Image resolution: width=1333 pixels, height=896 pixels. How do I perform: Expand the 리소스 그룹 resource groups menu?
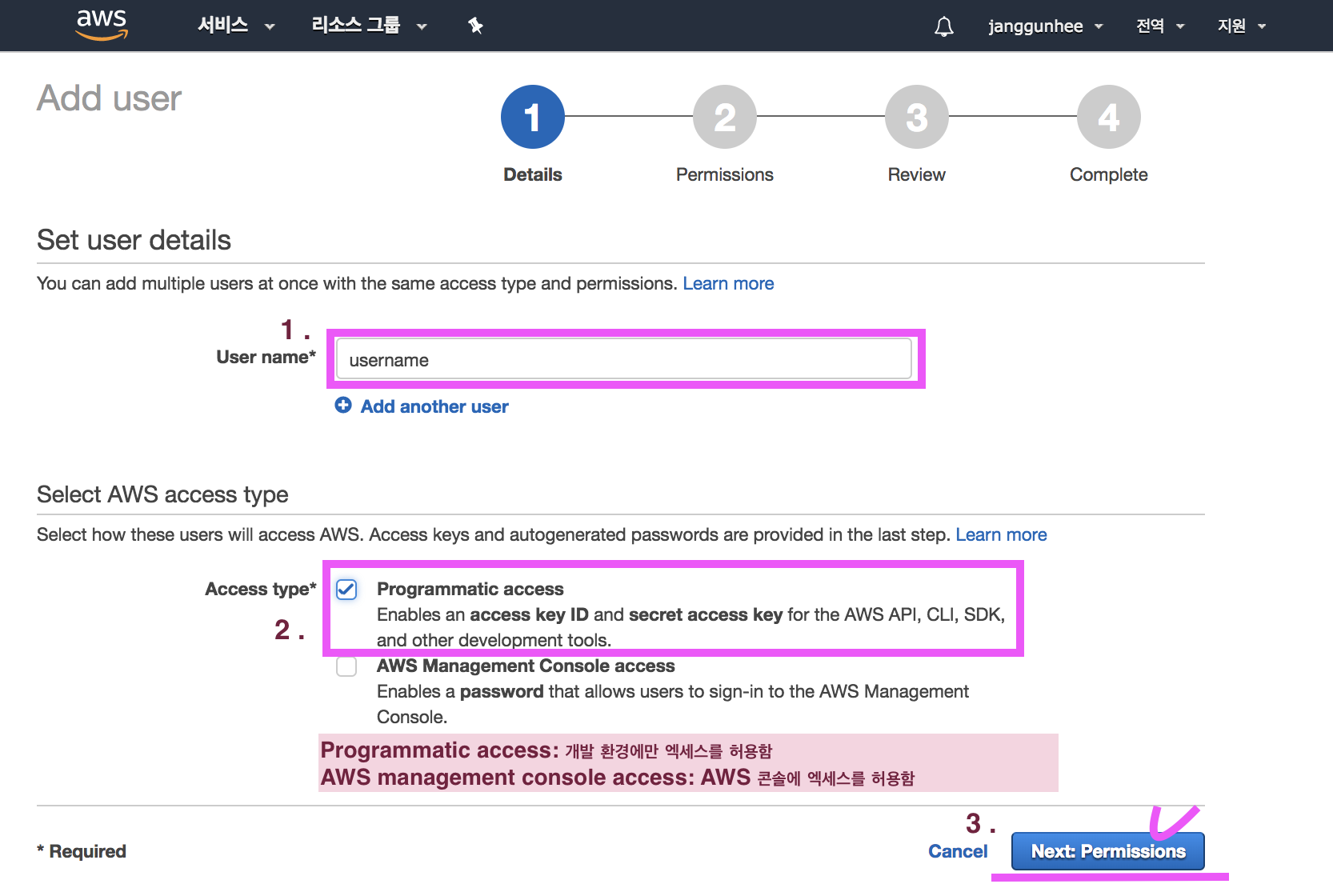pos(369,26)
